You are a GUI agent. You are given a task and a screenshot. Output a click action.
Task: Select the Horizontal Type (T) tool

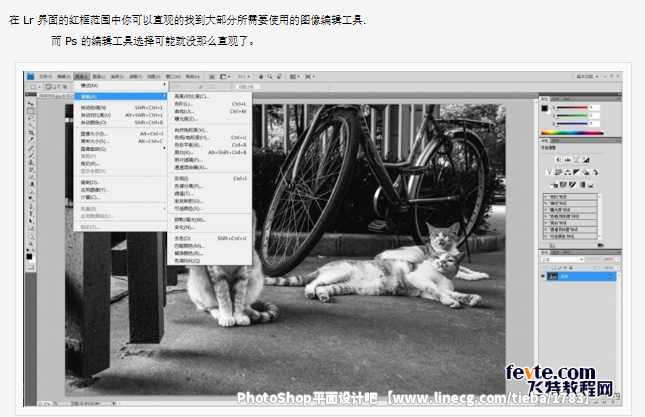(30, 213)
